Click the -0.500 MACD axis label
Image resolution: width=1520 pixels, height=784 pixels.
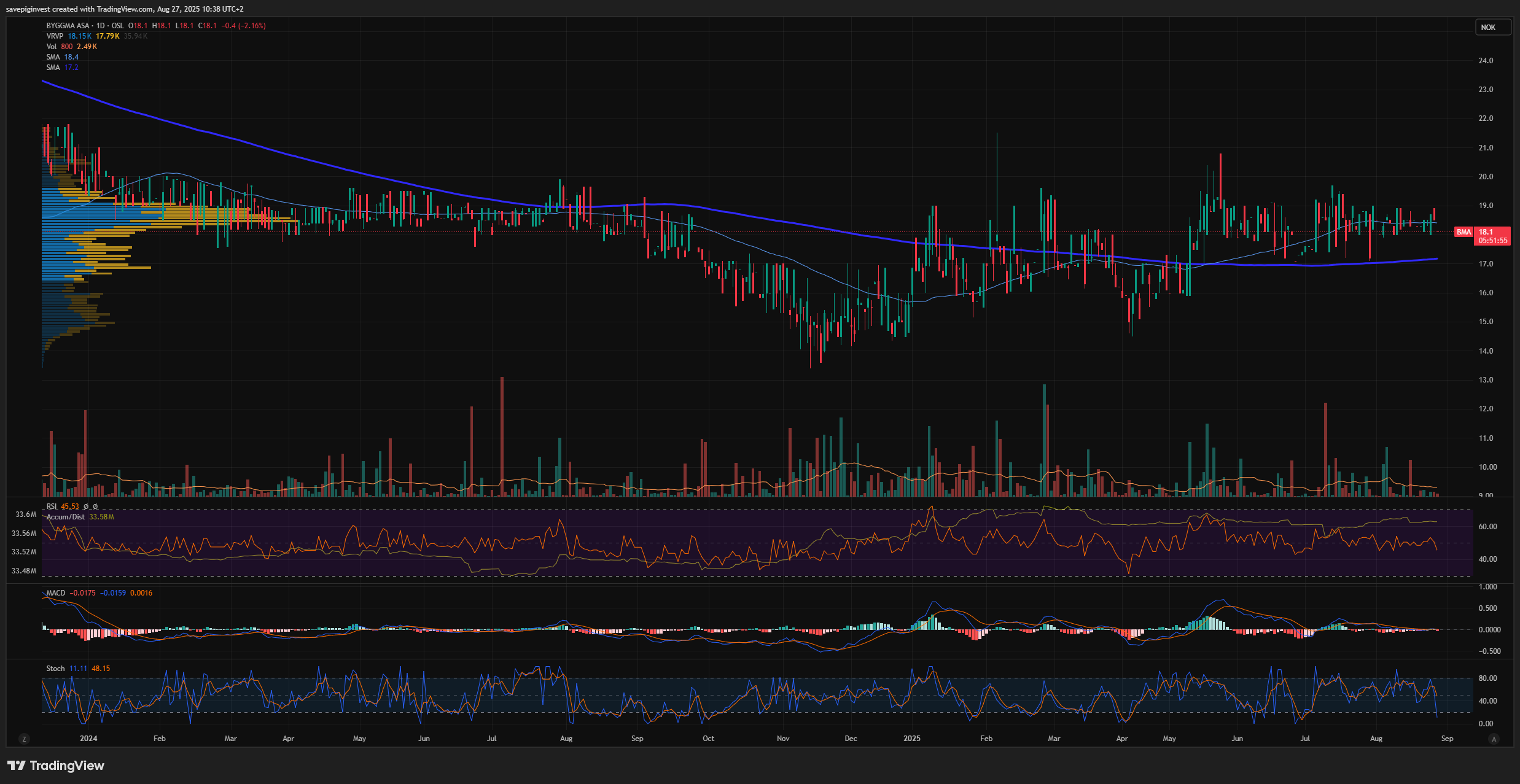click(1489, 651)
